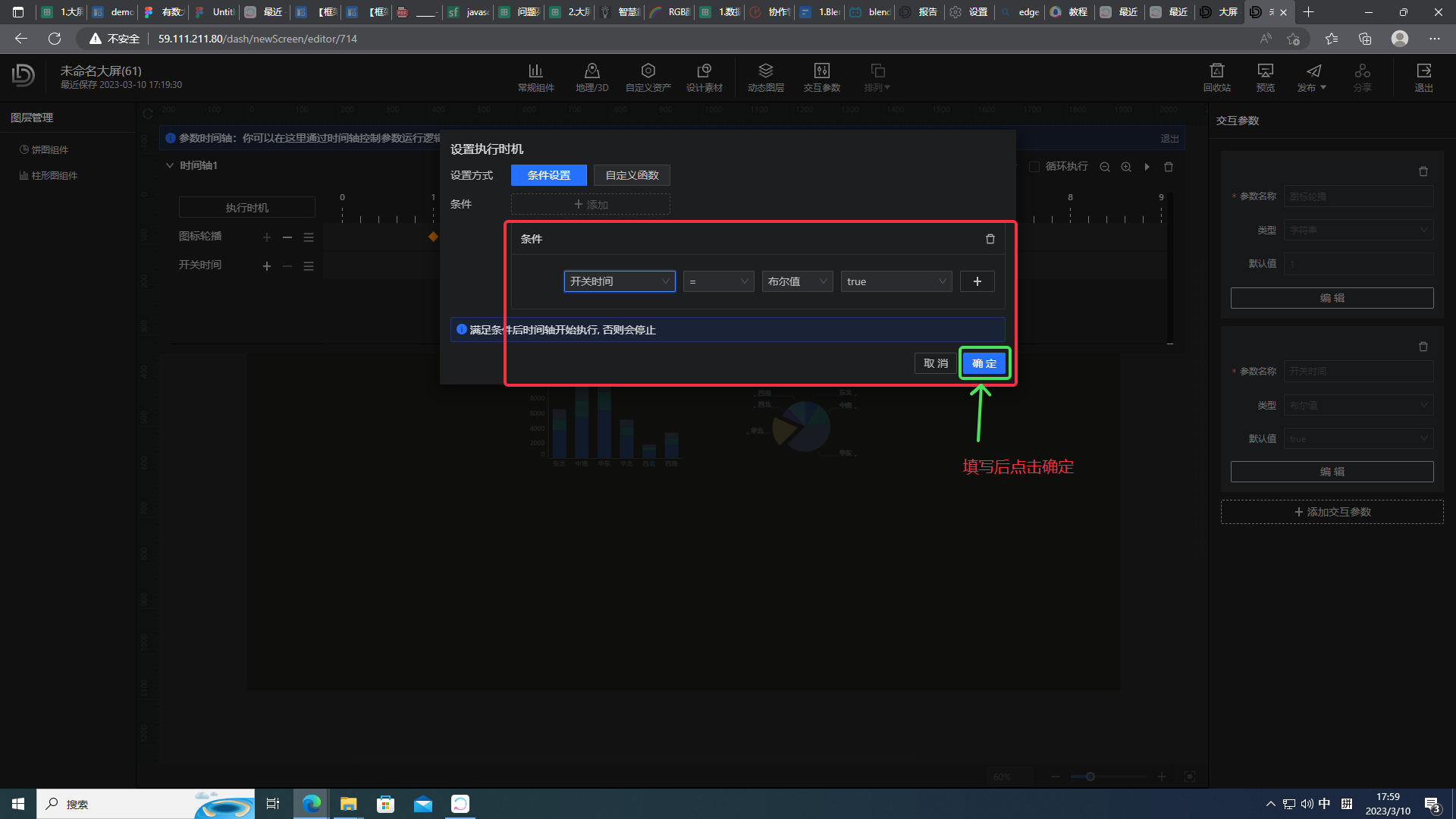Delete 时间轴1 with trash icon
The image size is (1456, 819).
[1169, 167]
